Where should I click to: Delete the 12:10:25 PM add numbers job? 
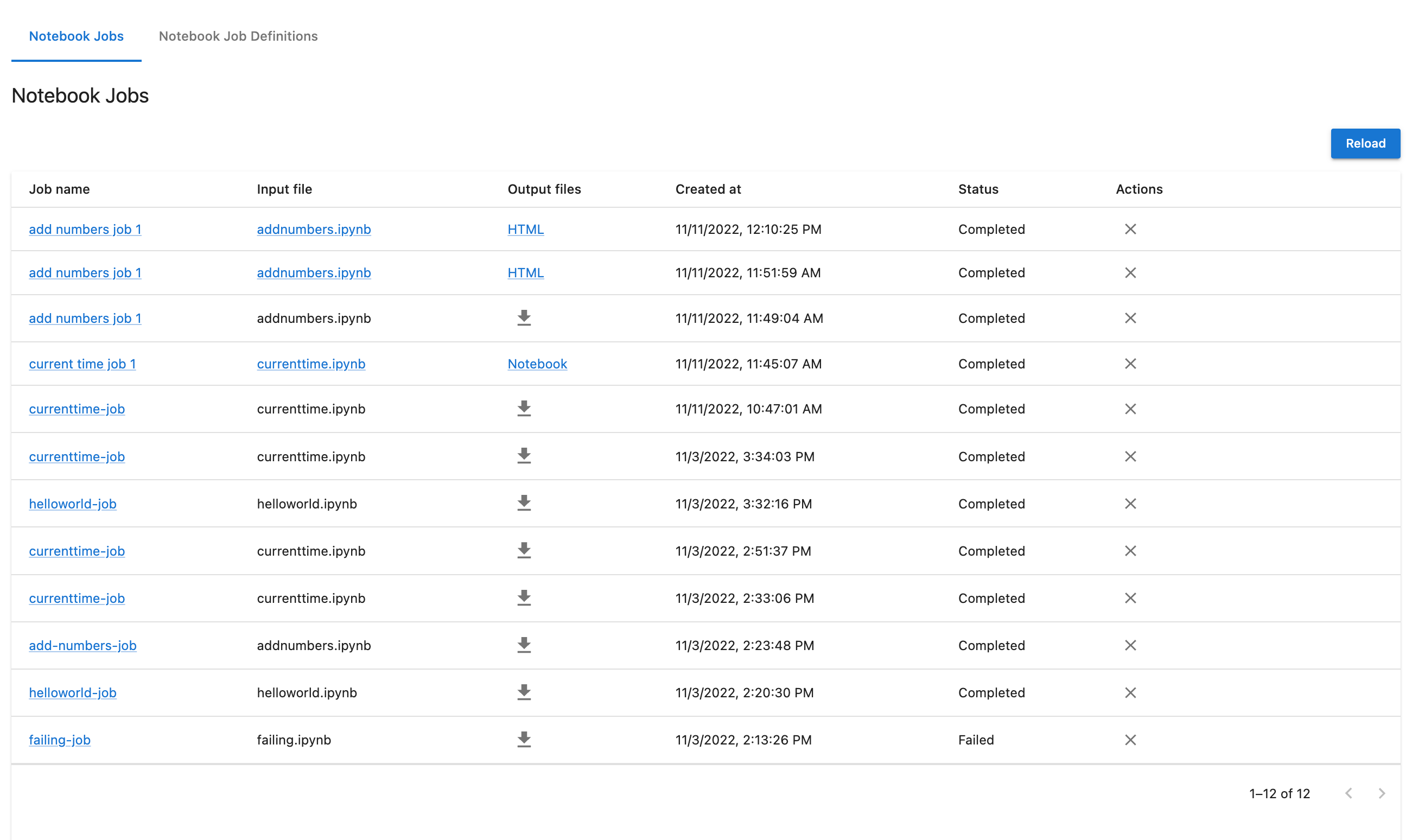click(x=1130, y=229)
